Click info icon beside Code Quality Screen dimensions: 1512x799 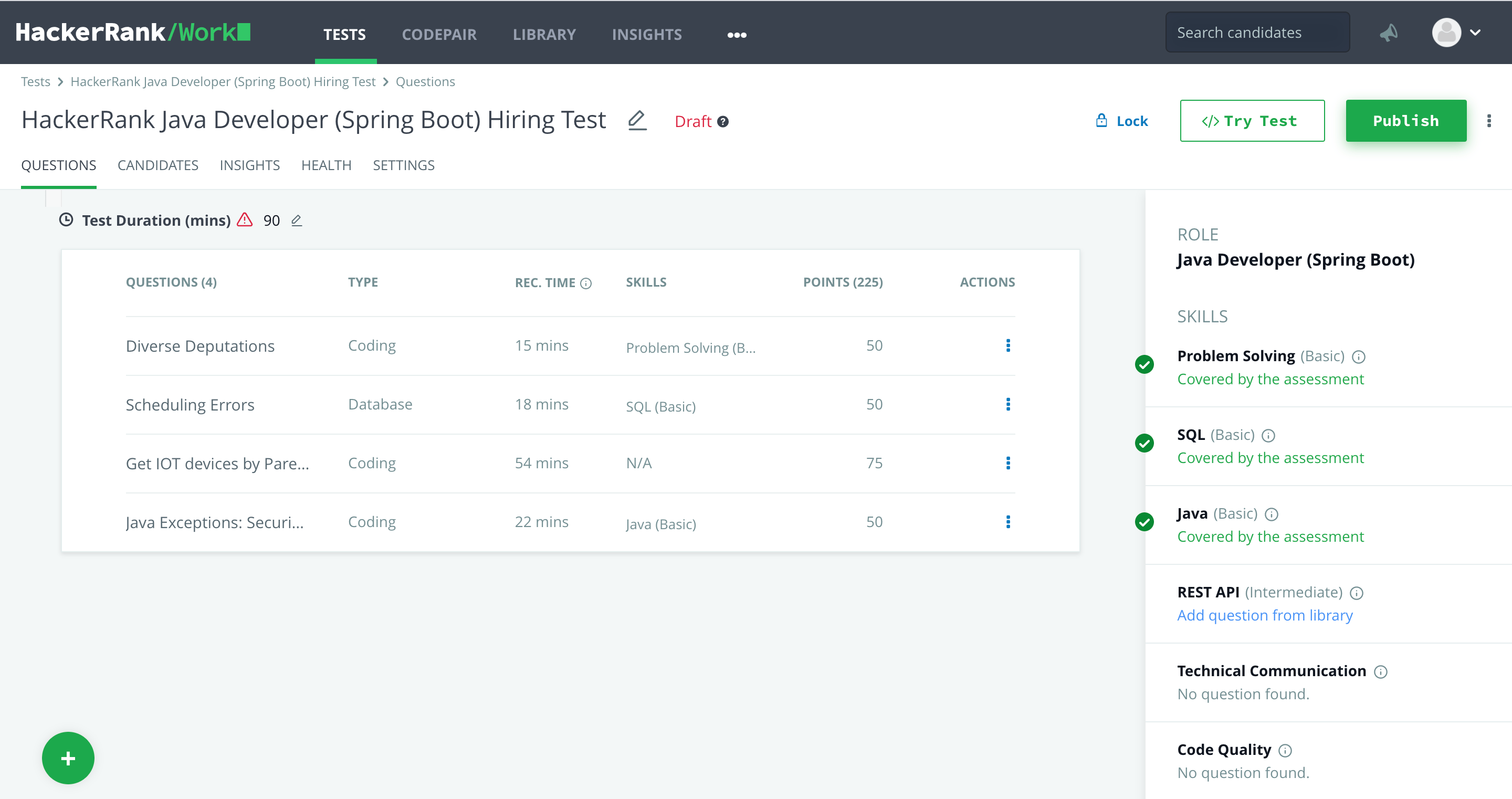click(x=1285, y=750)
